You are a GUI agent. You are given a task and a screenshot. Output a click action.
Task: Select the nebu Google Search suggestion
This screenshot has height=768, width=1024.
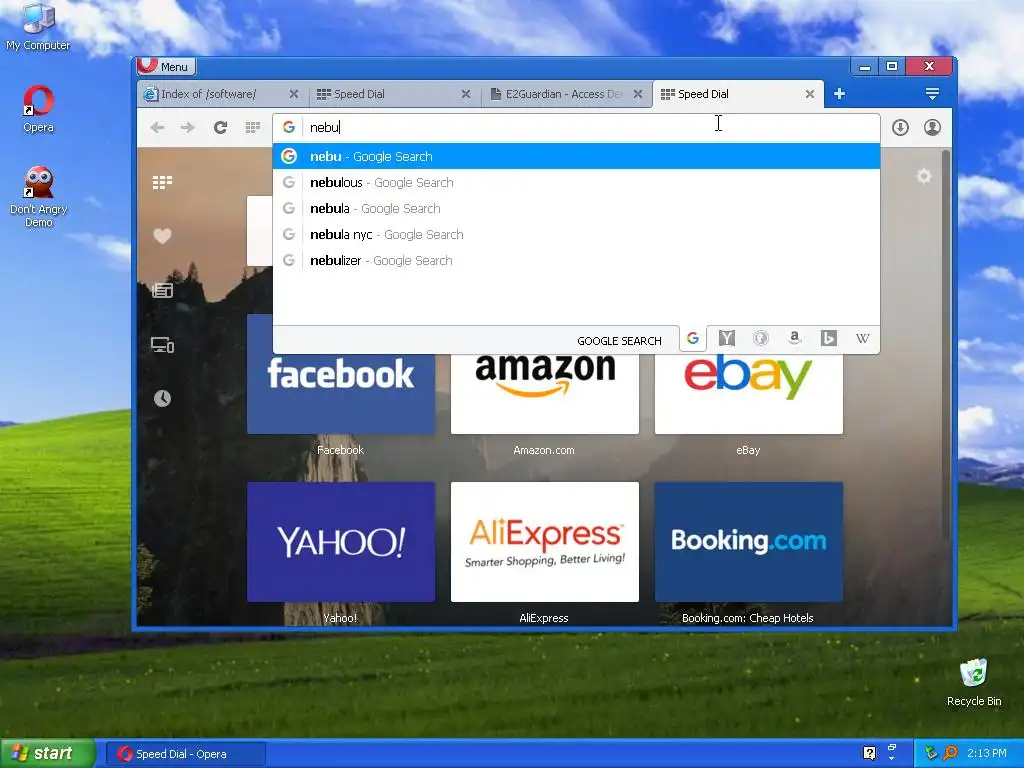[x=576, y=156]
